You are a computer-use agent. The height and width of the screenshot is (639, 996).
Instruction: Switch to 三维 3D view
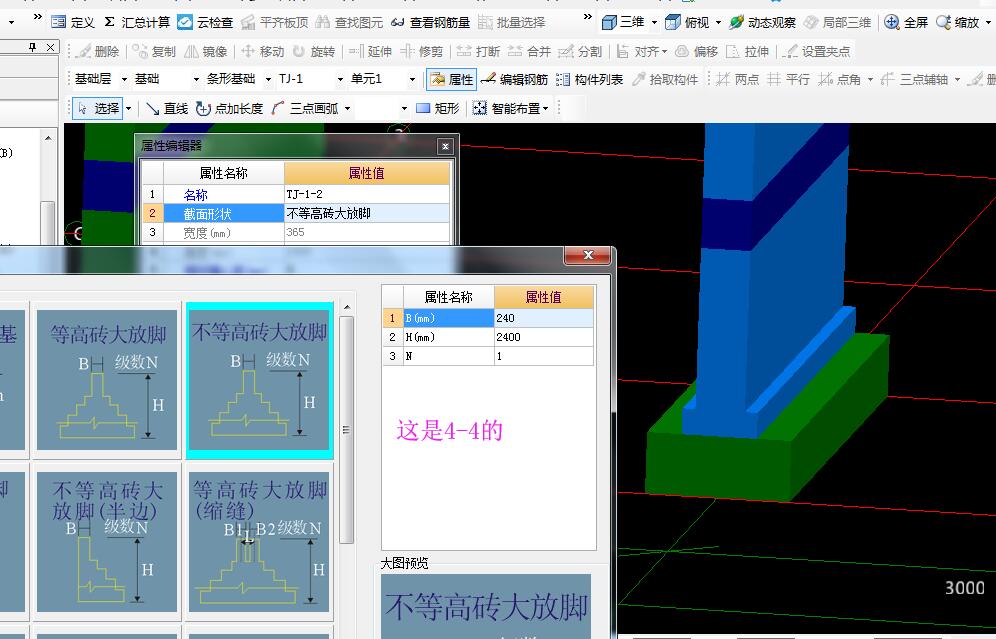[x=623, y=22]
